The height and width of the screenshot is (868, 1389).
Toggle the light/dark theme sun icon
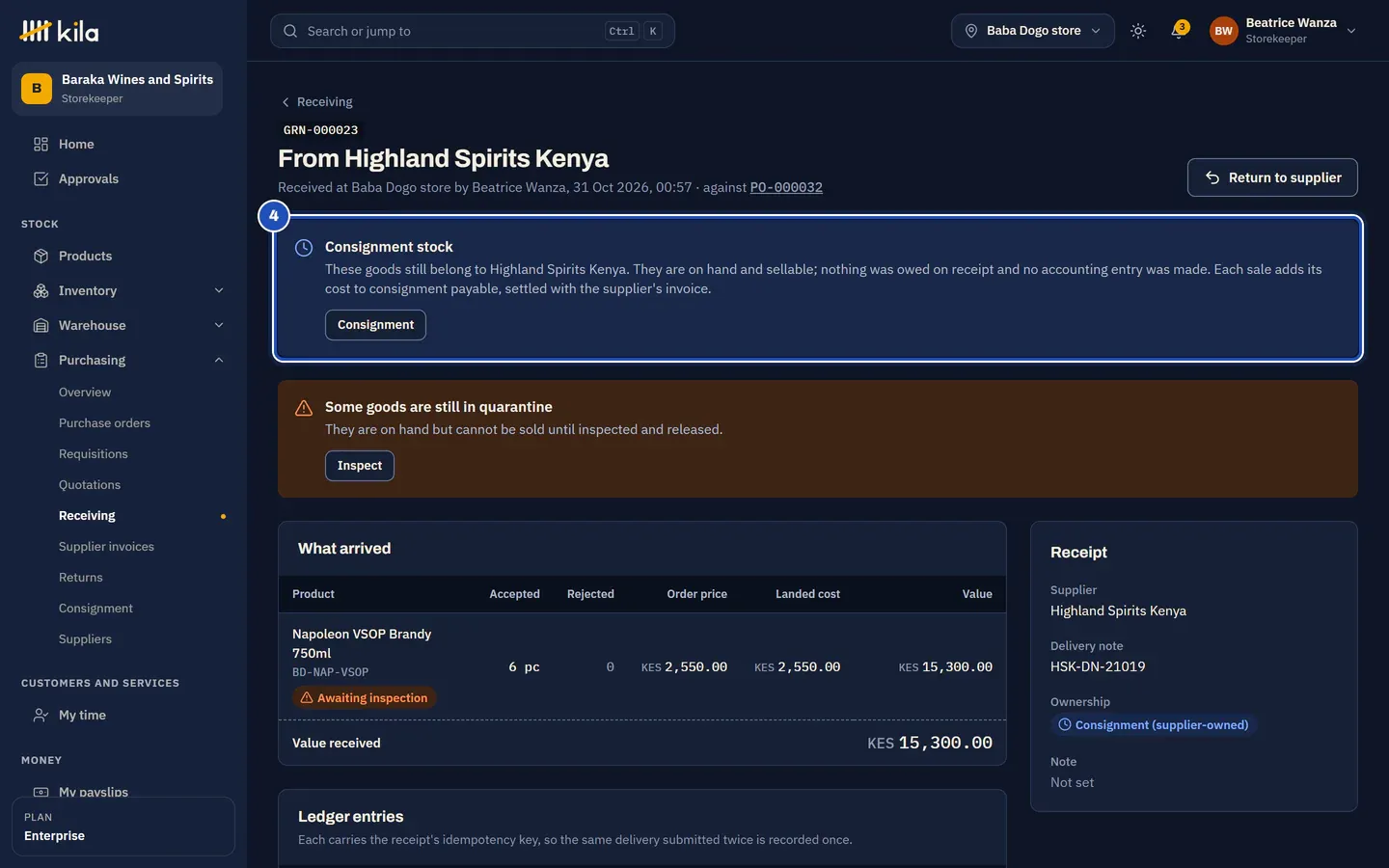pyautogui.click(x=1138, y=31)
